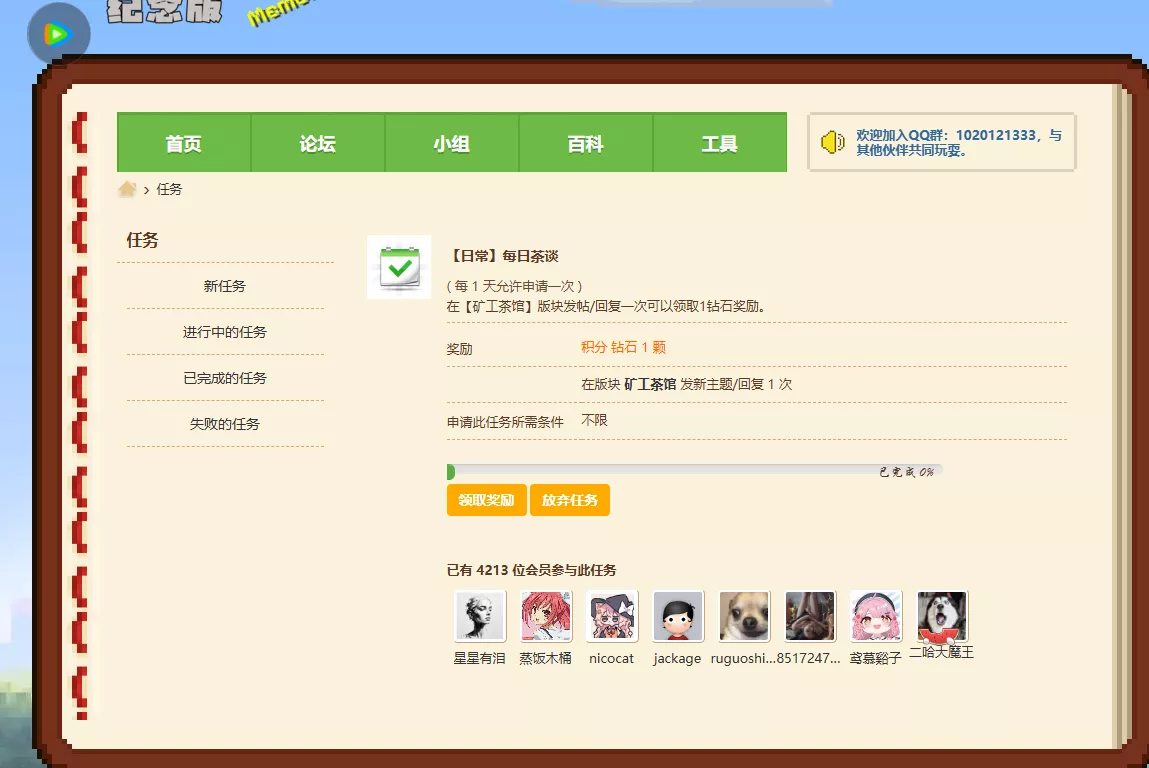The height and width of the screenshot is (768, 1149).
Task: Click the home breadcrumb icon
Action: coord(127,189)
